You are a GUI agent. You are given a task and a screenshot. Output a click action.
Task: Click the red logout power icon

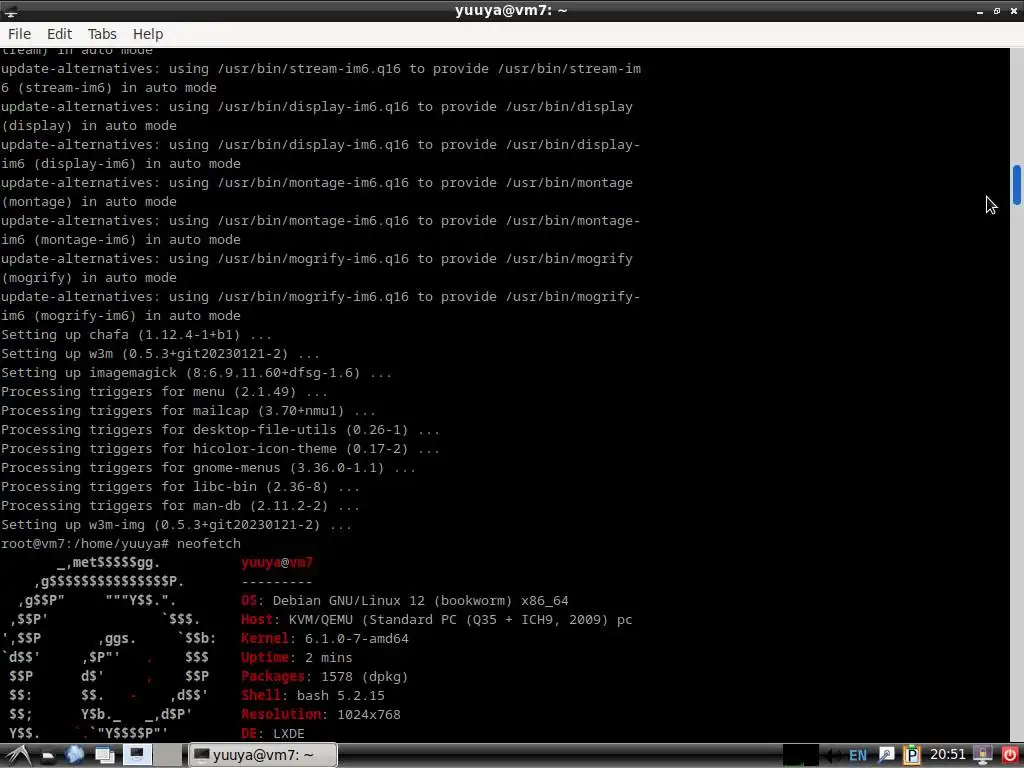[1009, 756]
